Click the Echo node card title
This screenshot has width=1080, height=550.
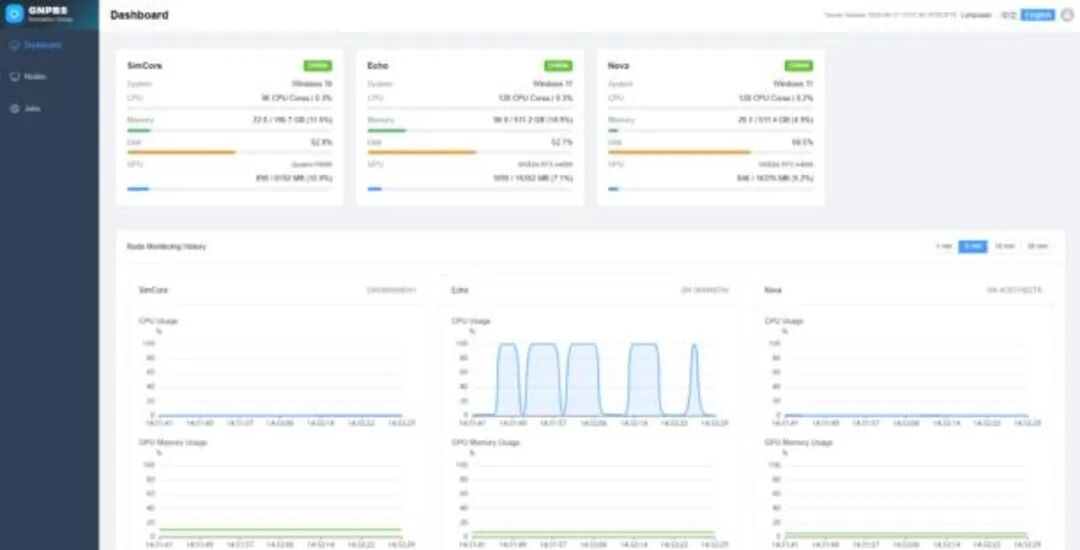click(x=377, y=65)
